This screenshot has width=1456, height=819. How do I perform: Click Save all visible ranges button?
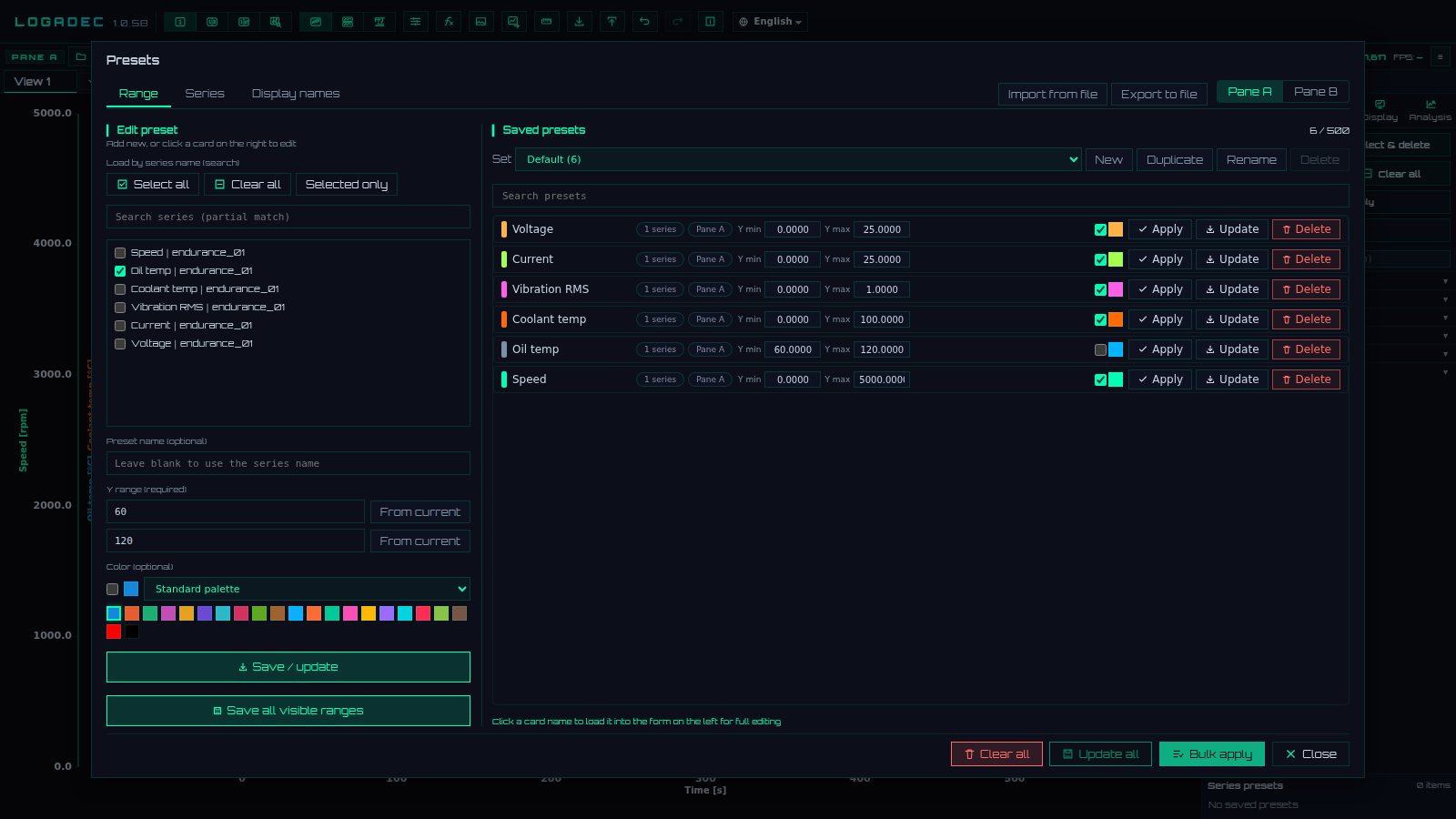(288, 711)
